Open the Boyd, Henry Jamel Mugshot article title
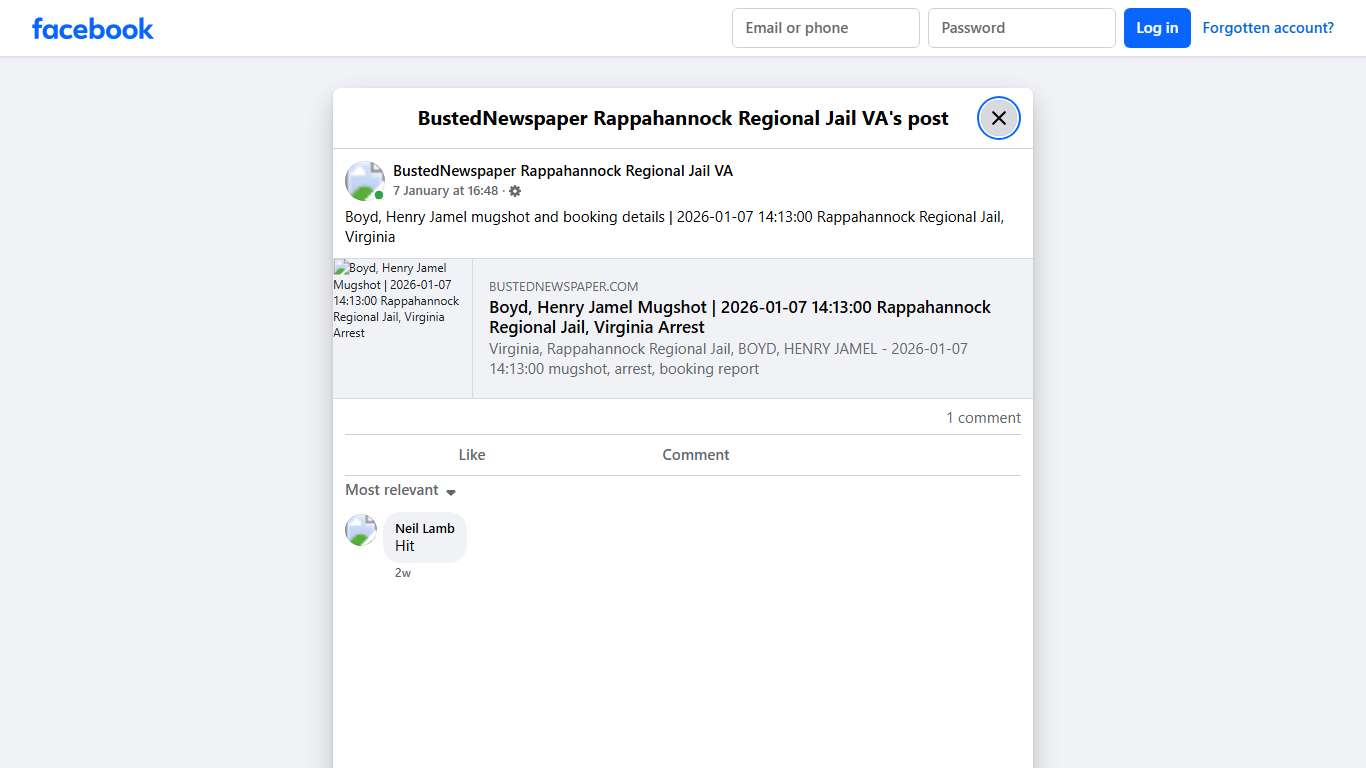The height and width of the screenshot is (768, 1366). tap(739, 317)
